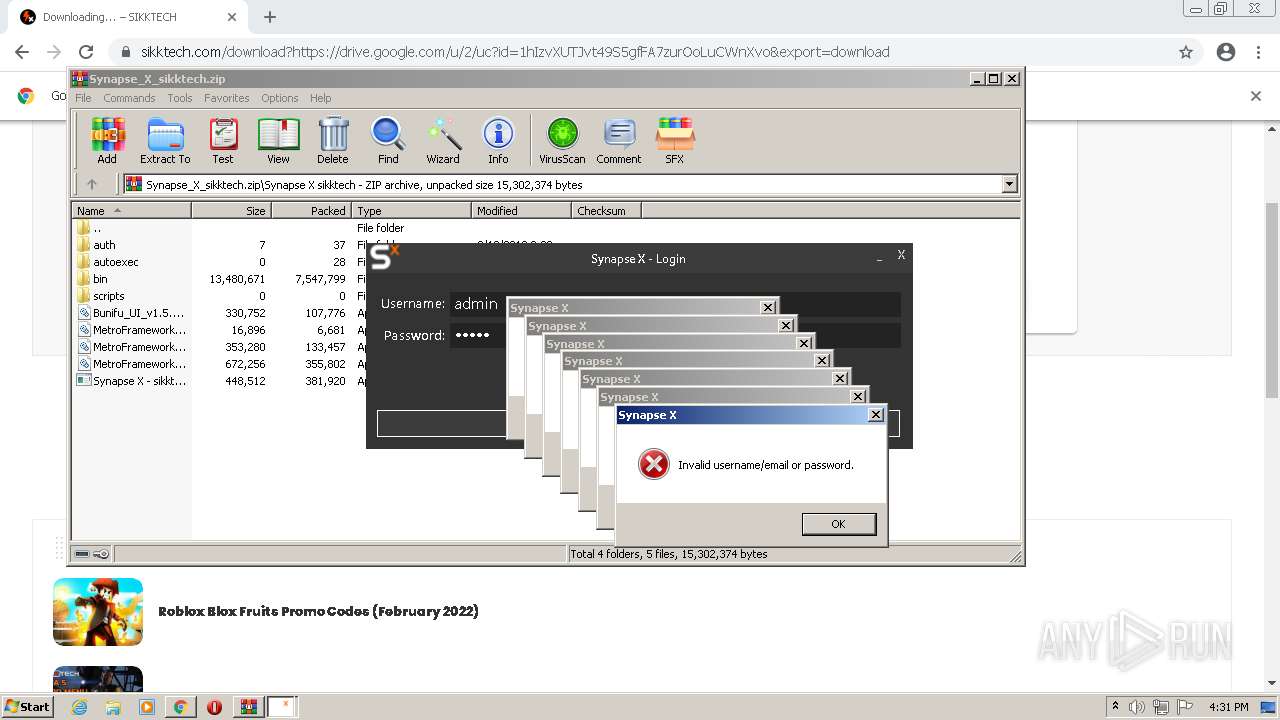The height and width of the screenshot is (720, 1280).
Task: Click the Chrome page vertical scrollbar
Action: pyautogui.click(x=1271, y=300)
